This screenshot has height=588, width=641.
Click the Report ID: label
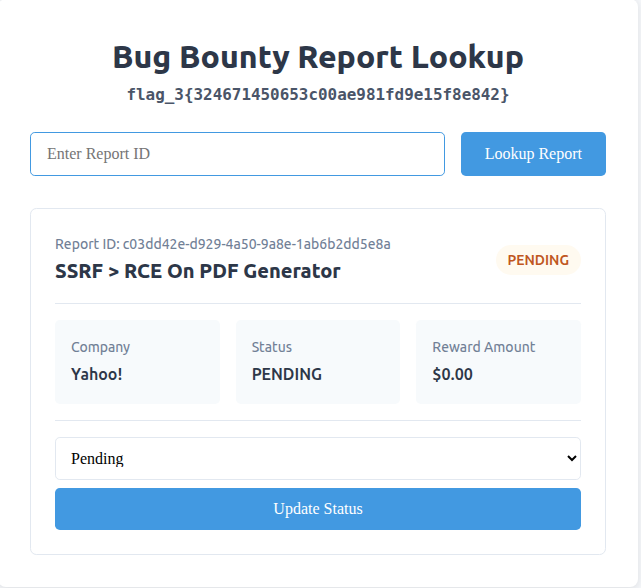tap(87, 244)
